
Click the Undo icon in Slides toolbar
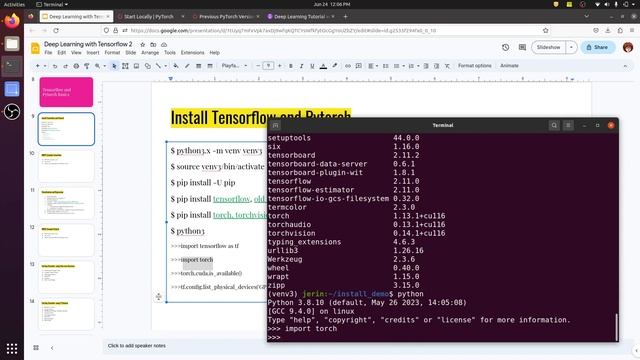tap(55, 66)
